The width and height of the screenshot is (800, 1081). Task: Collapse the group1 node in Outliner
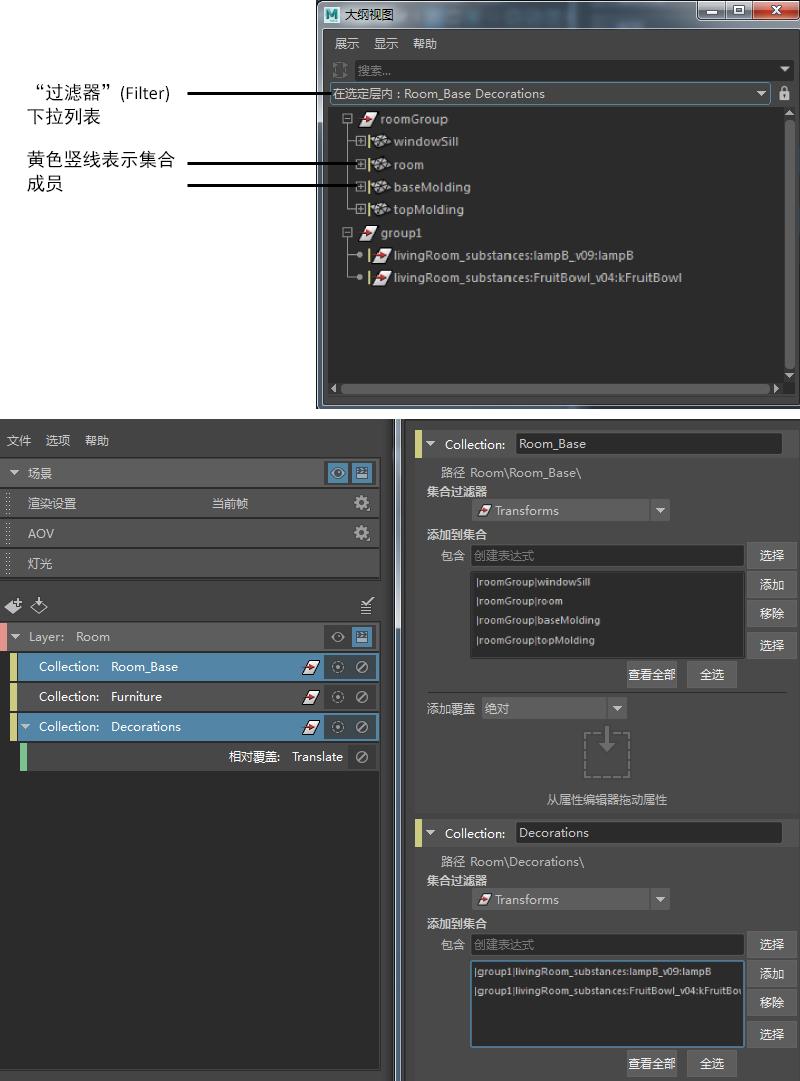(x=348, y=232)
